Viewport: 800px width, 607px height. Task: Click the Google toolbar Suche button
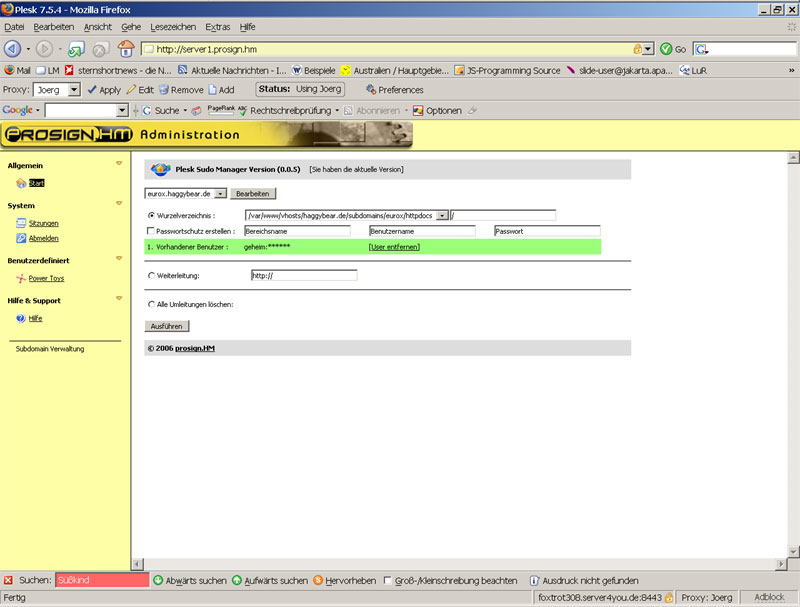coord(161,111)
